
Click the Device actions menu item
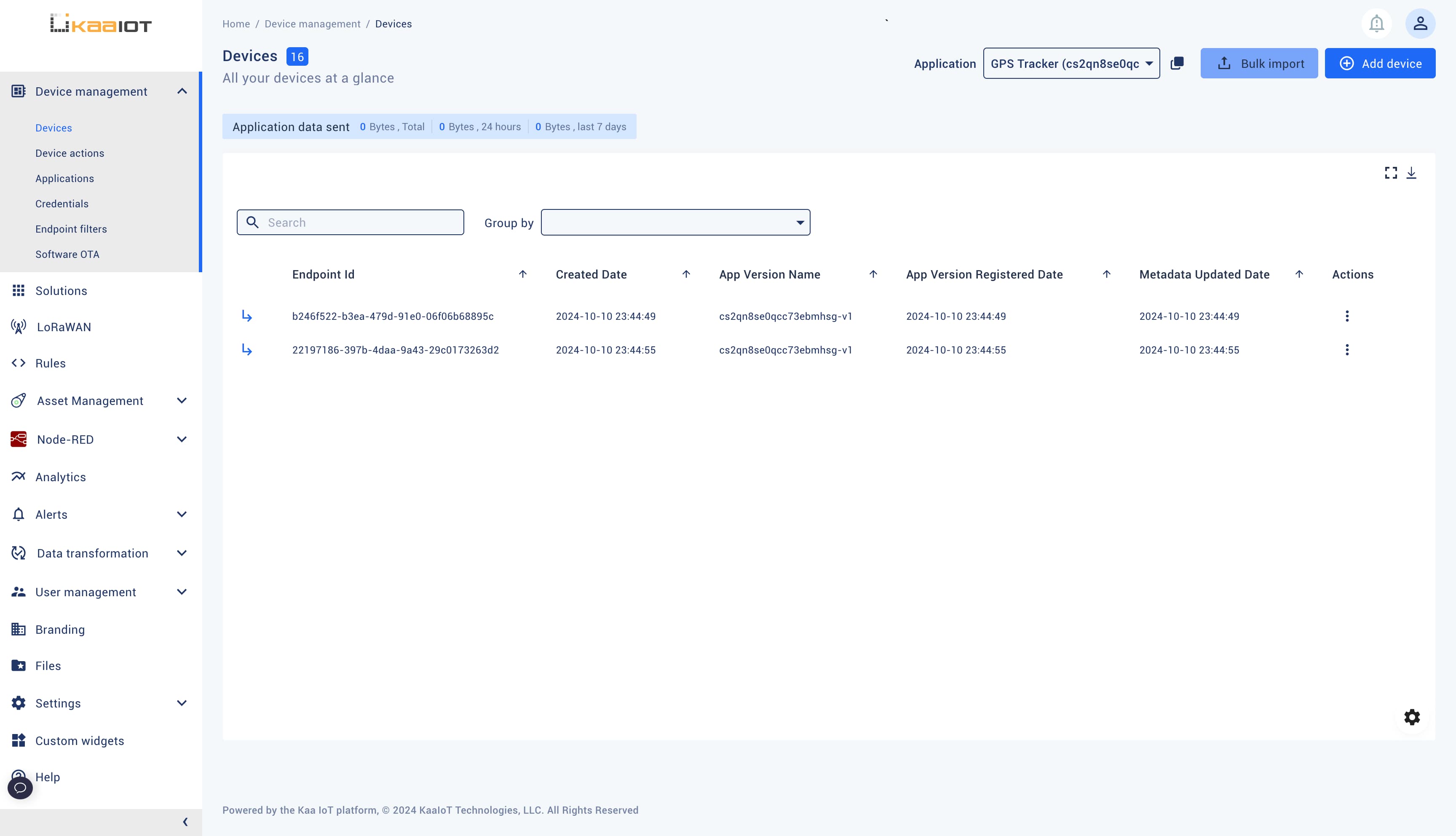pos(70,153)
